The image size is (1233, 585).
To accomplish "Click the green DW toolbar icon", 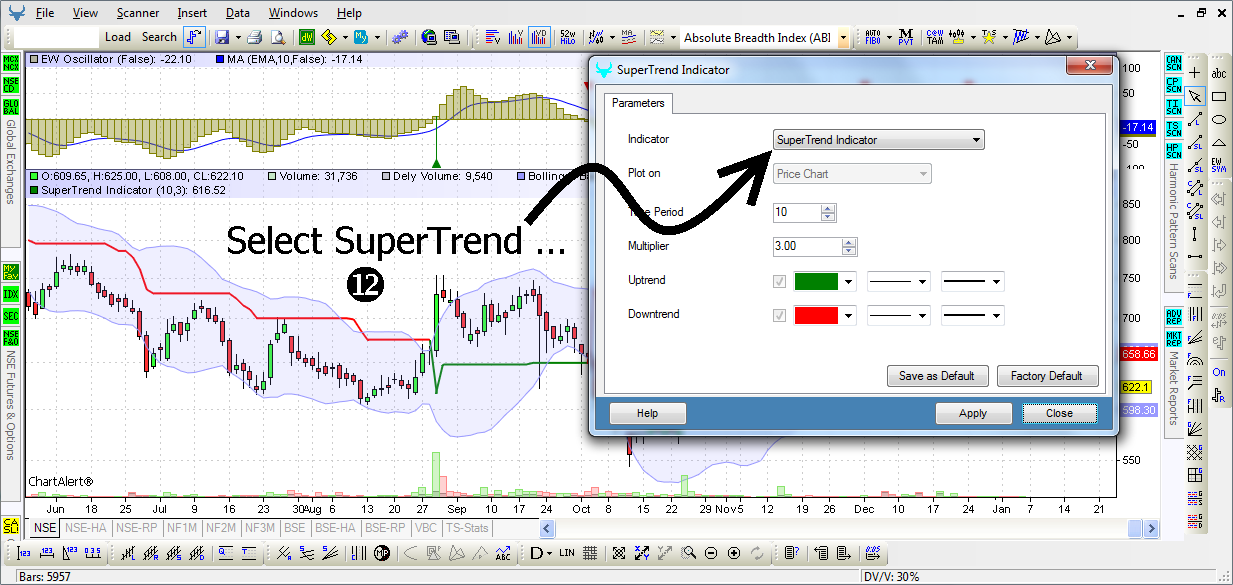I will tap(306, 37).
